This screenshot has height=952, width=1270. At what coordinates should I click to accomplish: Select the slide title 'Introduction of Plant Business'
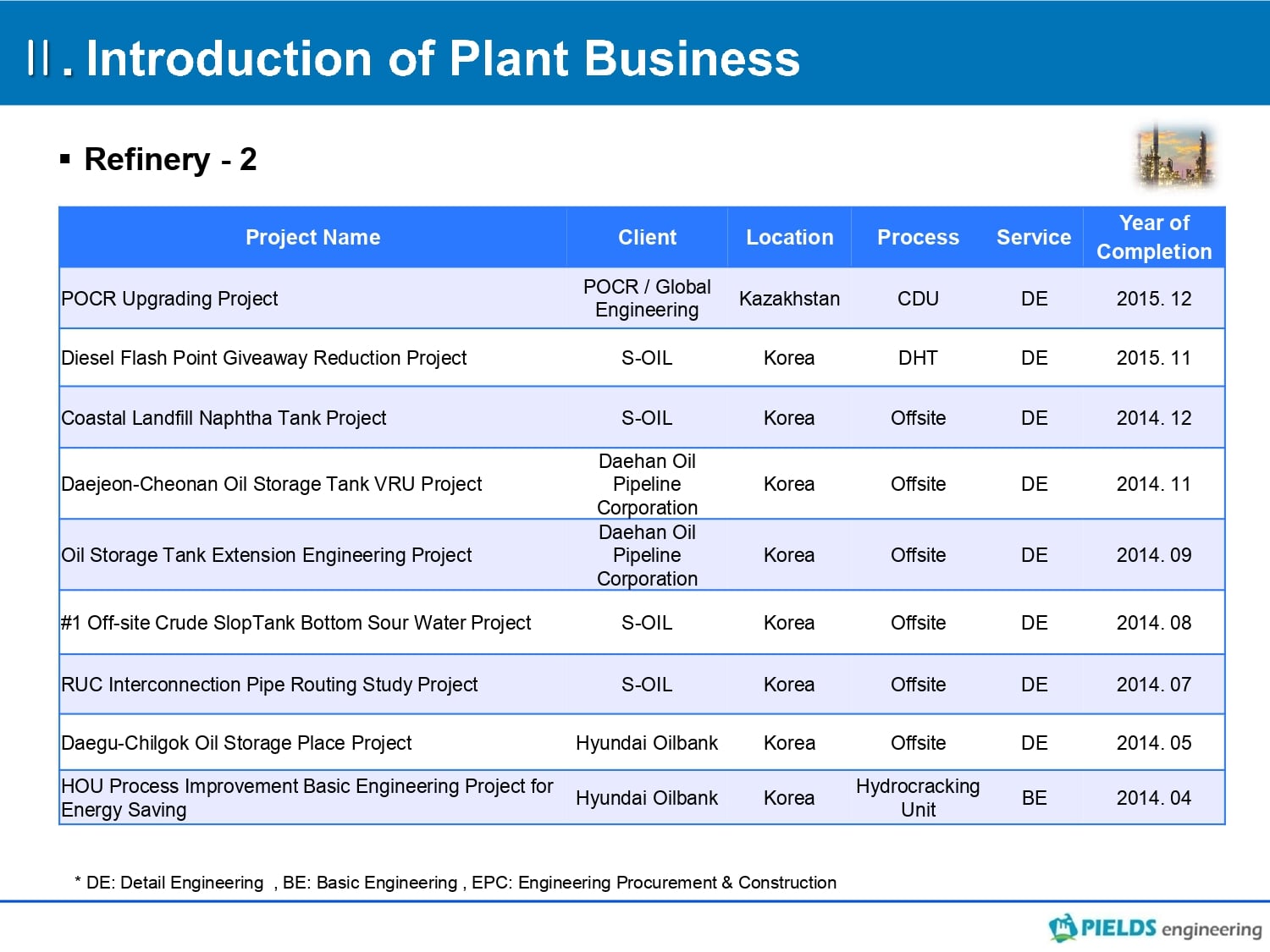pyautogui.click(x=443, y=58)
